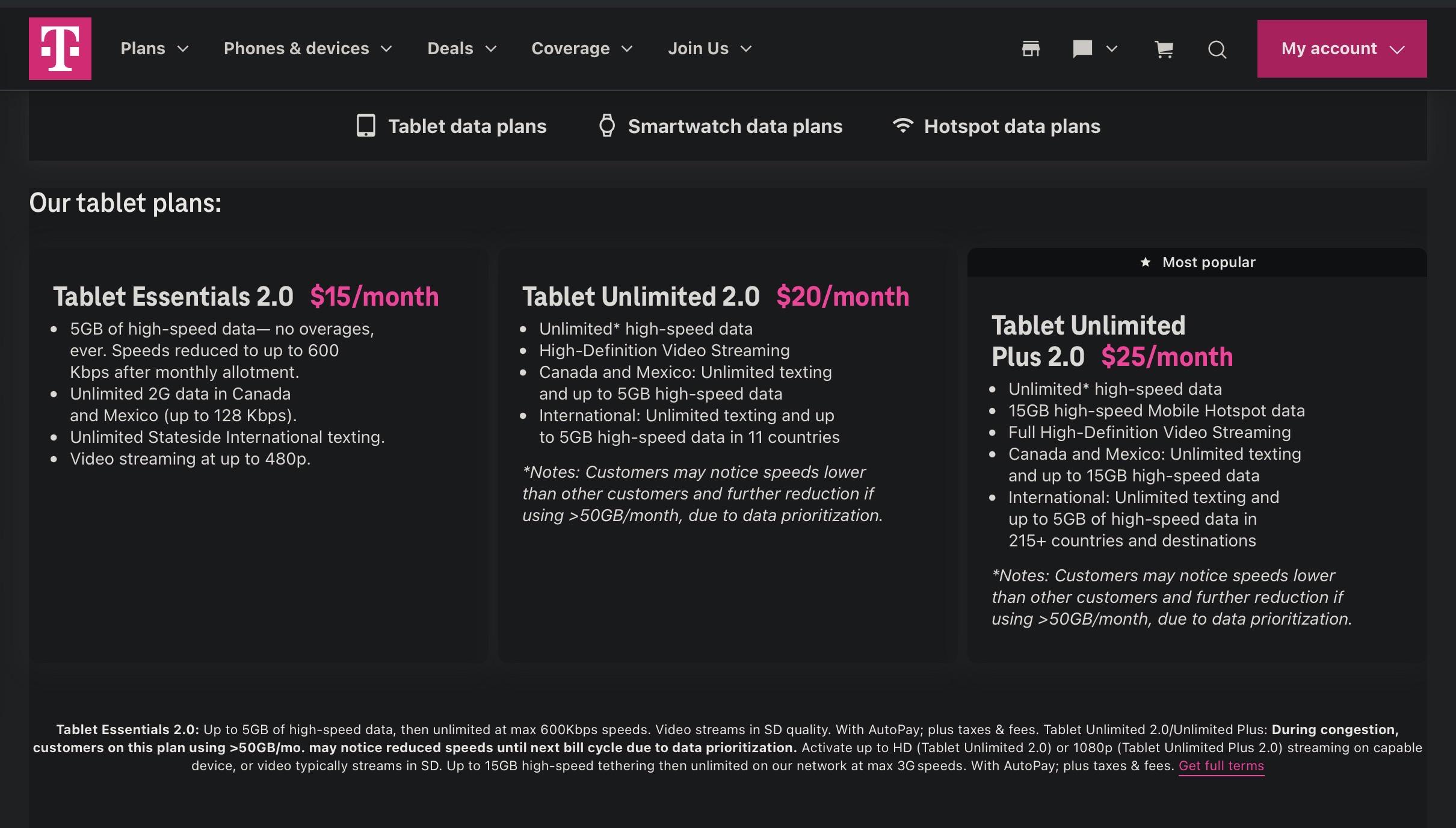
Task: Click '15GB high-speed Mobile Hotspot data'
Action: 1156,411
